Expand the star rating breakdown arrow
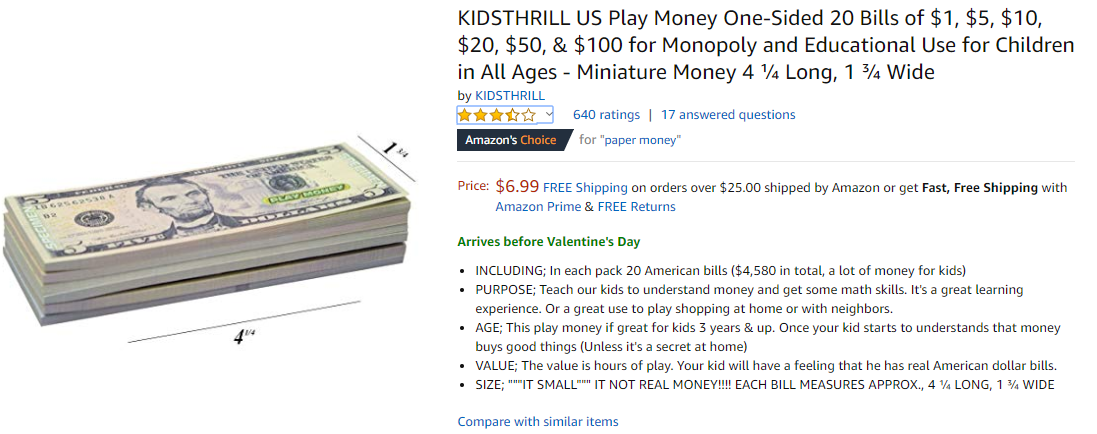This screenshot has height=434, width=1097. click(547, 115)
